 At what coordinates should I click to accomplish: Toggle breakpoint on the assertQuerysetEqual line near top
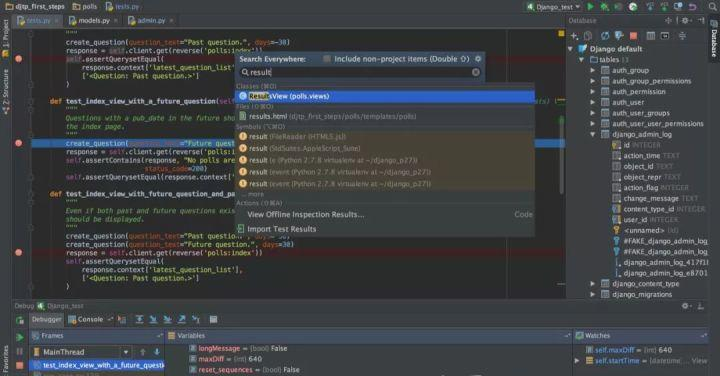tap(18, 59)
